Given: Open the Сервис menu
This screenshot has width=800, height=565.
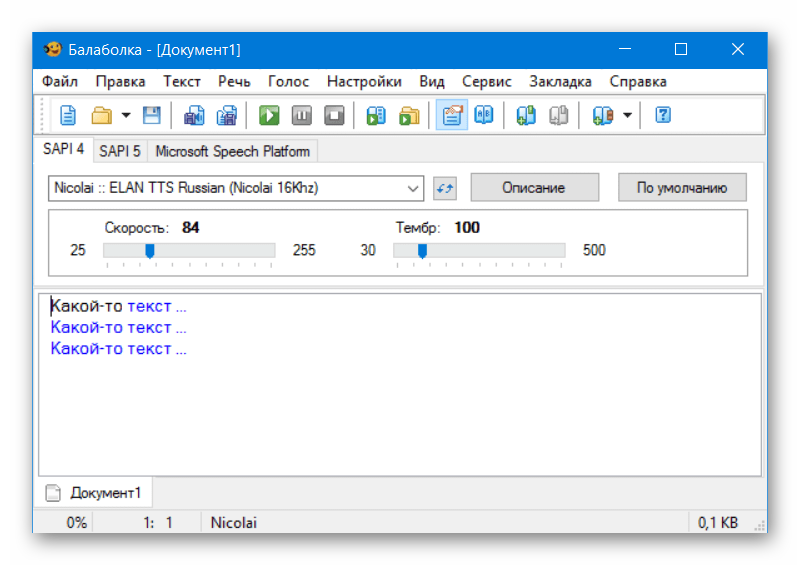Looking at the screenshot, I should coord(487,82).
